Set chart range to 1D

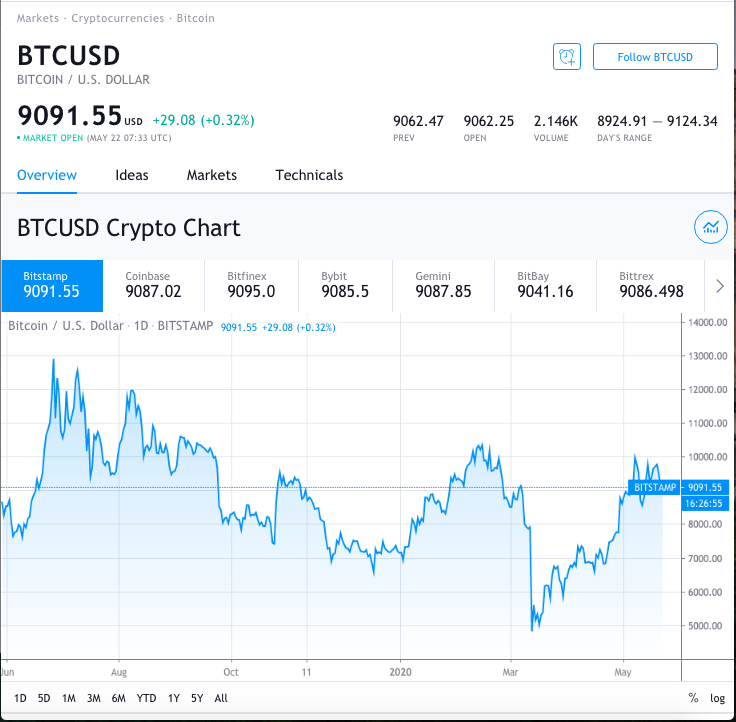[20, 698]
